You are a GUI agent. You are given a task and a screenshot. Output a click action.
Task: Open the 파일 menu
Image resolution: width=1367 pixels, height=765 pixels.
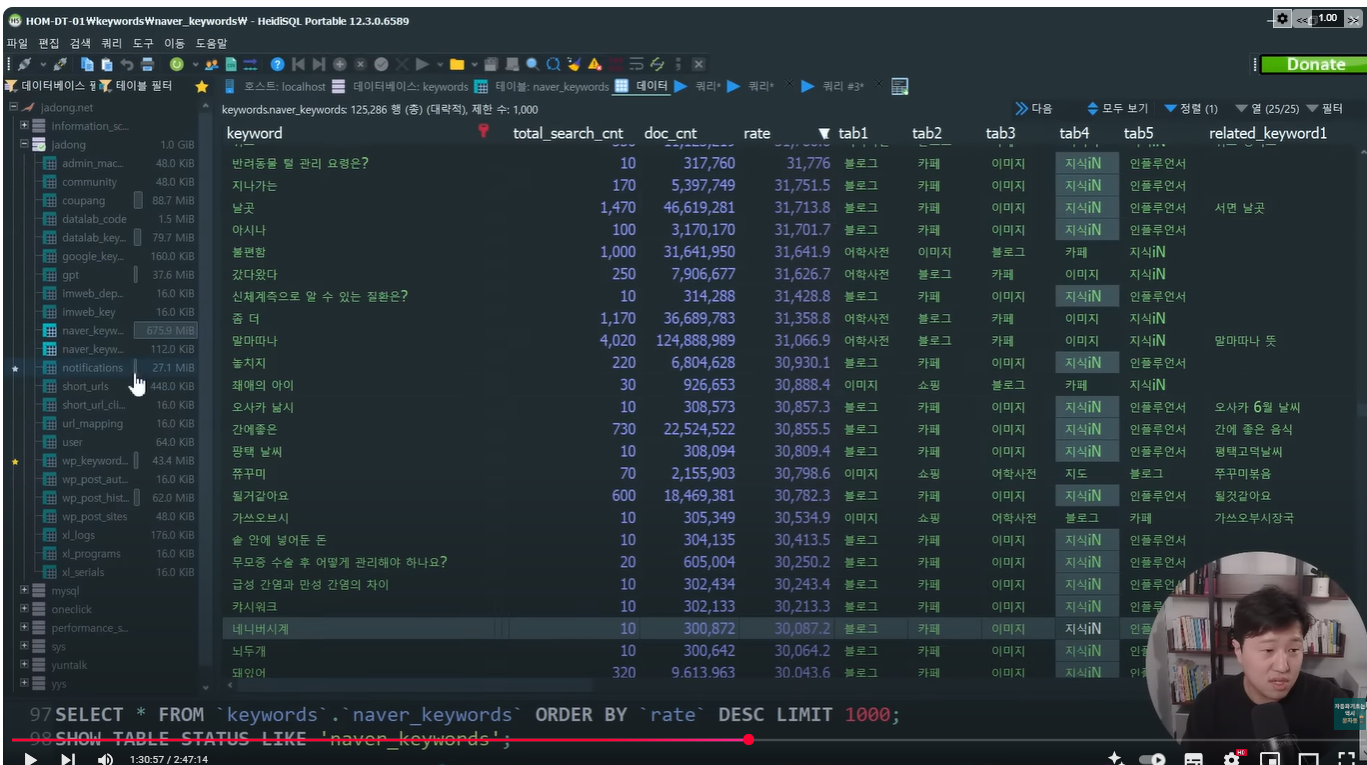tap(17, 43)
